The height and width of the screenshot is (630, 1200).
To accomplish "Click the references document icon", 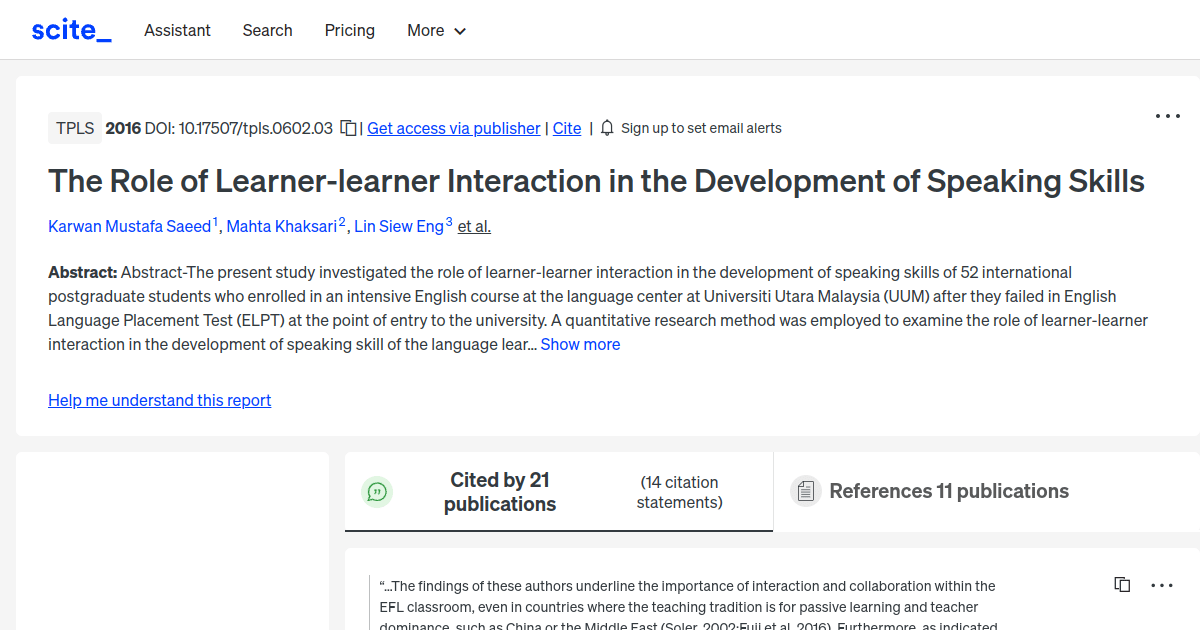I will 805,490.
